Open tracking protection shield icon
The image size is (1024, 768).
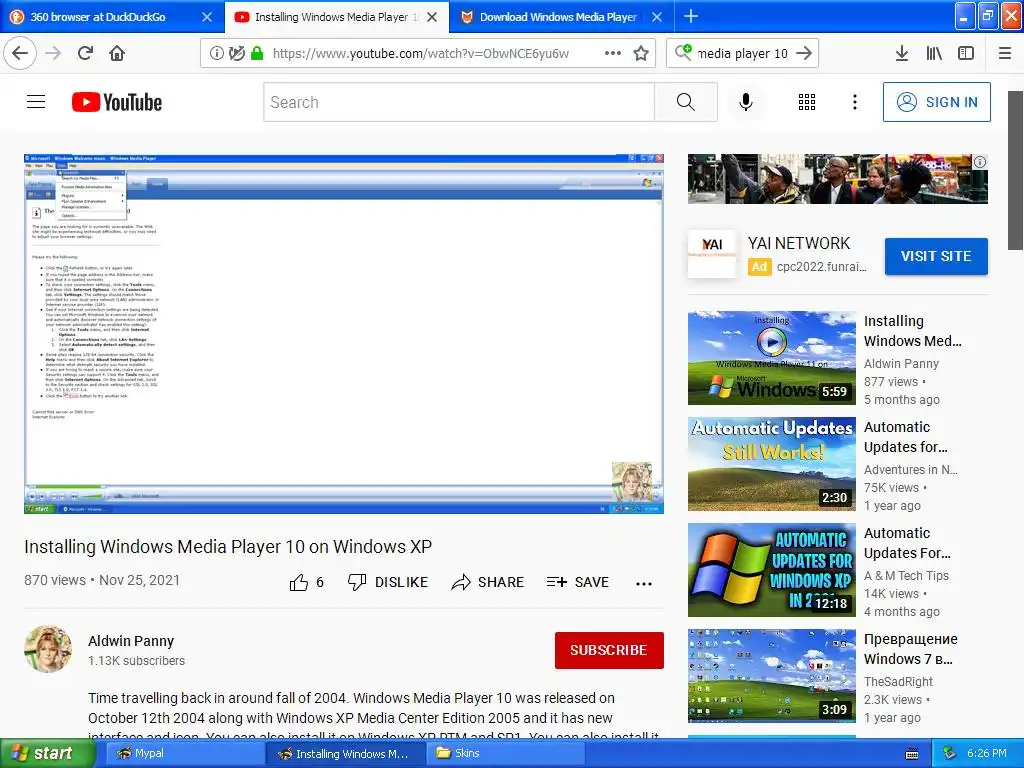tap(236, 53)
